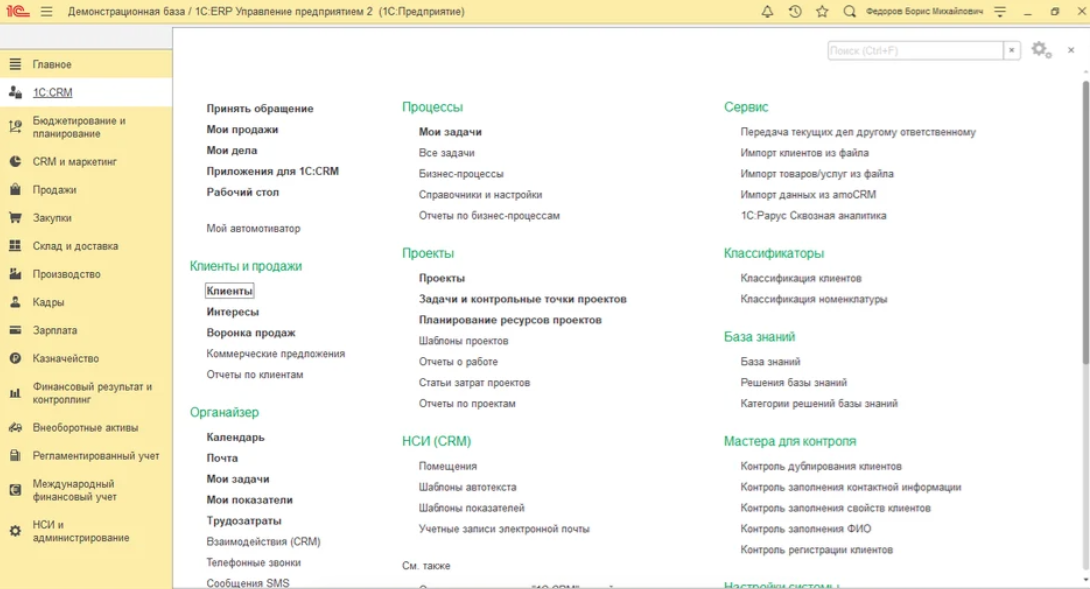1090x589 pixels.
Task: Open Контроль дублирования клиентов
Action: pyautogui.click(x=821, y=466)
